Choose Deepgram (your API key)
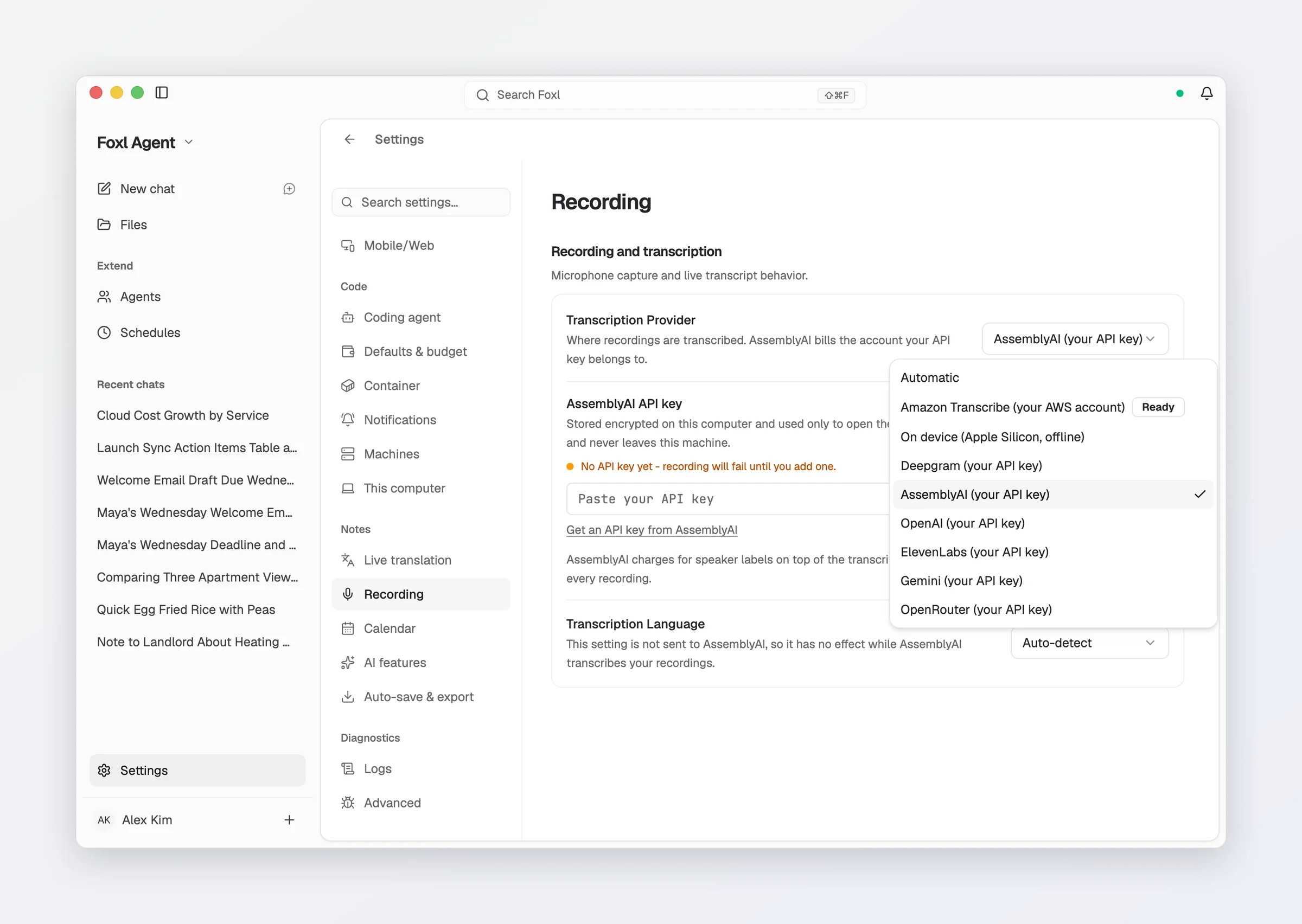 click(x=1053, y=466)
